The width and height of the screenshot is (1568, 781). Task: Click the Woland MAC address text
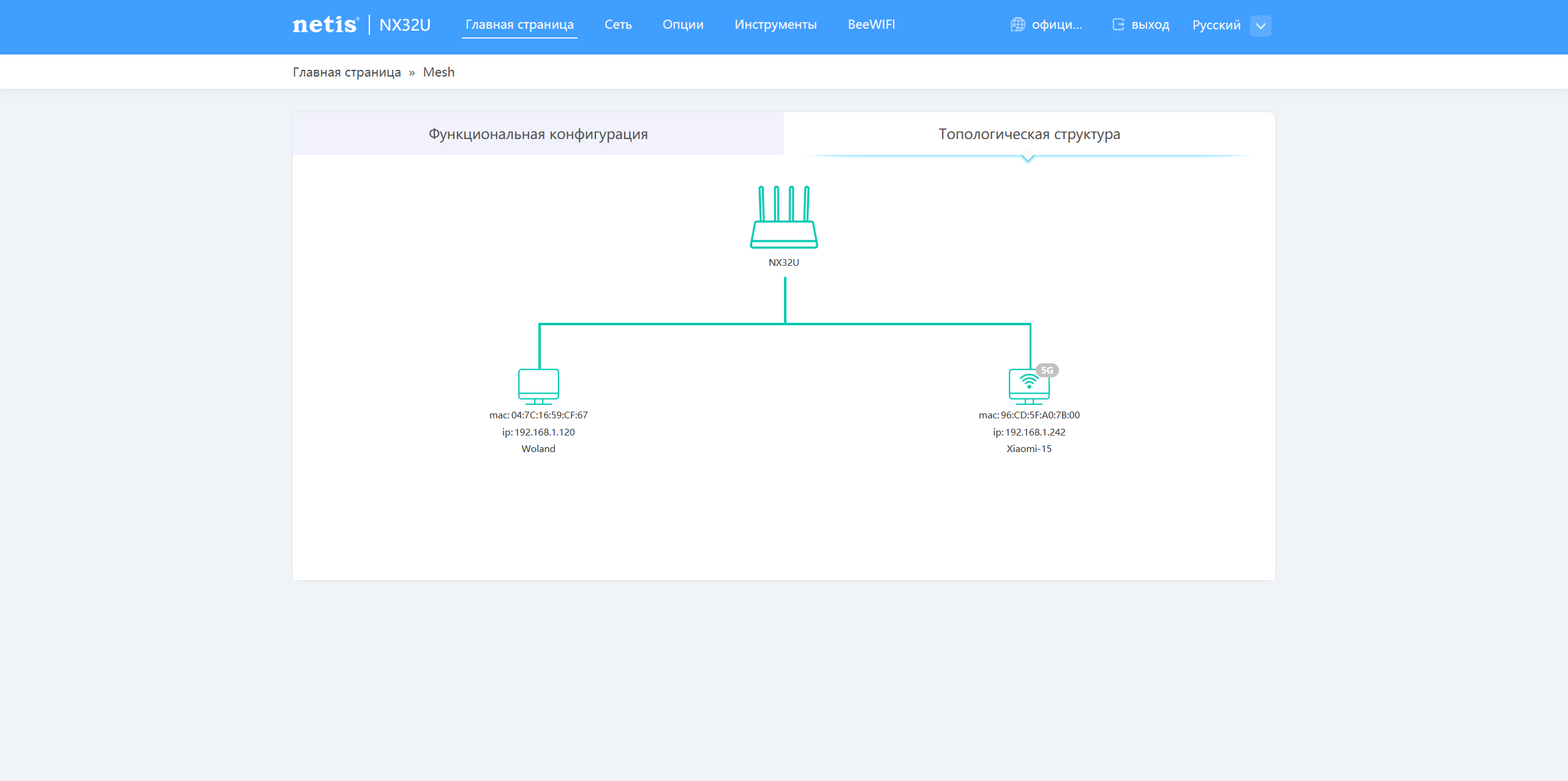(x=538, y=415)
